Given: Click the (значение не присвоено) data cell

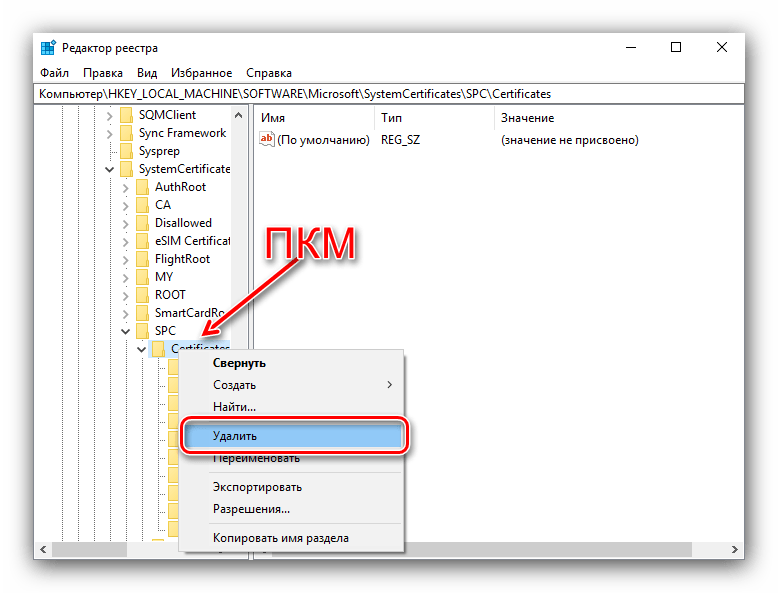Looking at the screenshot, I should coord(570,140).
